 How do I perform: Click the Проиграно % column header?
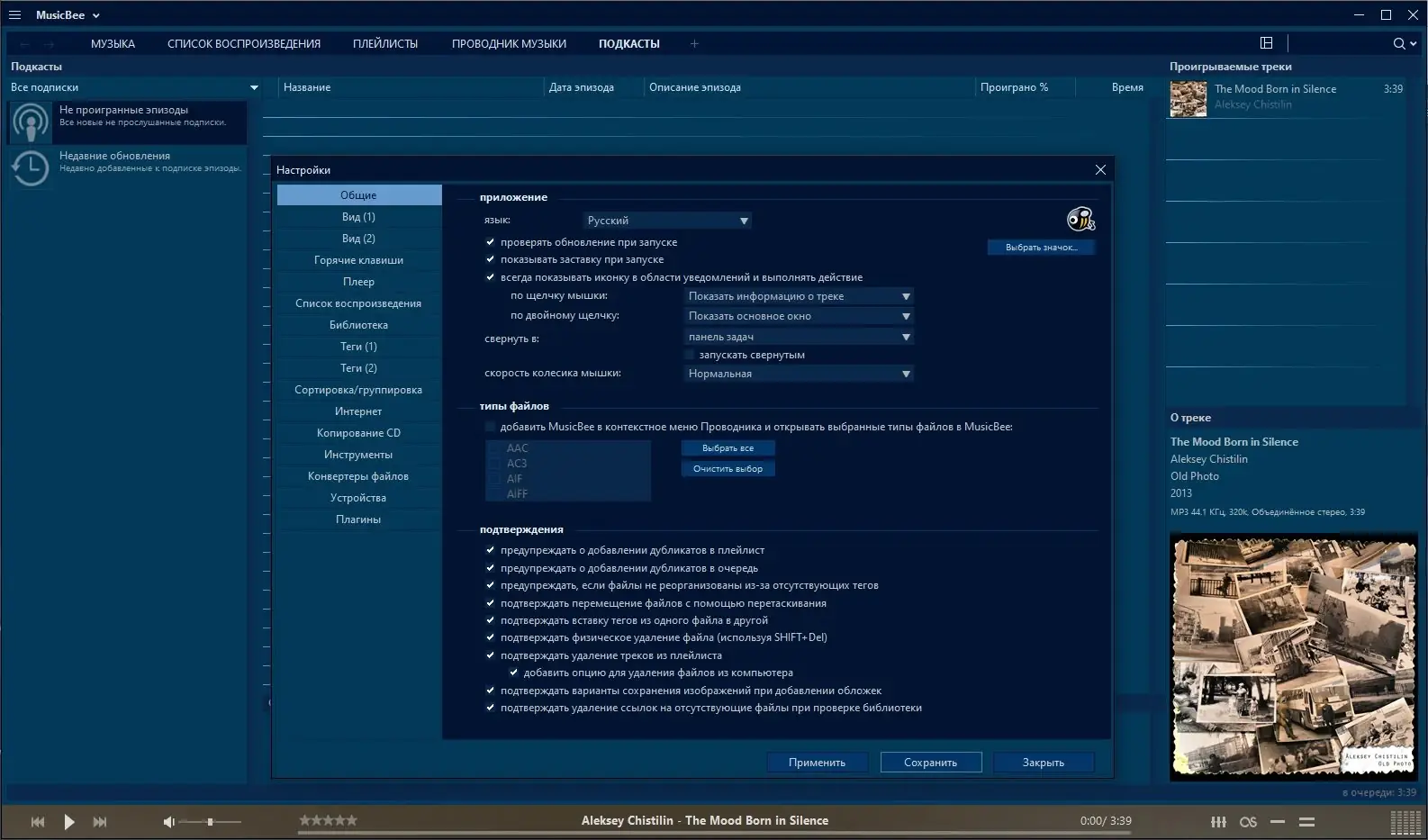[1014, 87]
